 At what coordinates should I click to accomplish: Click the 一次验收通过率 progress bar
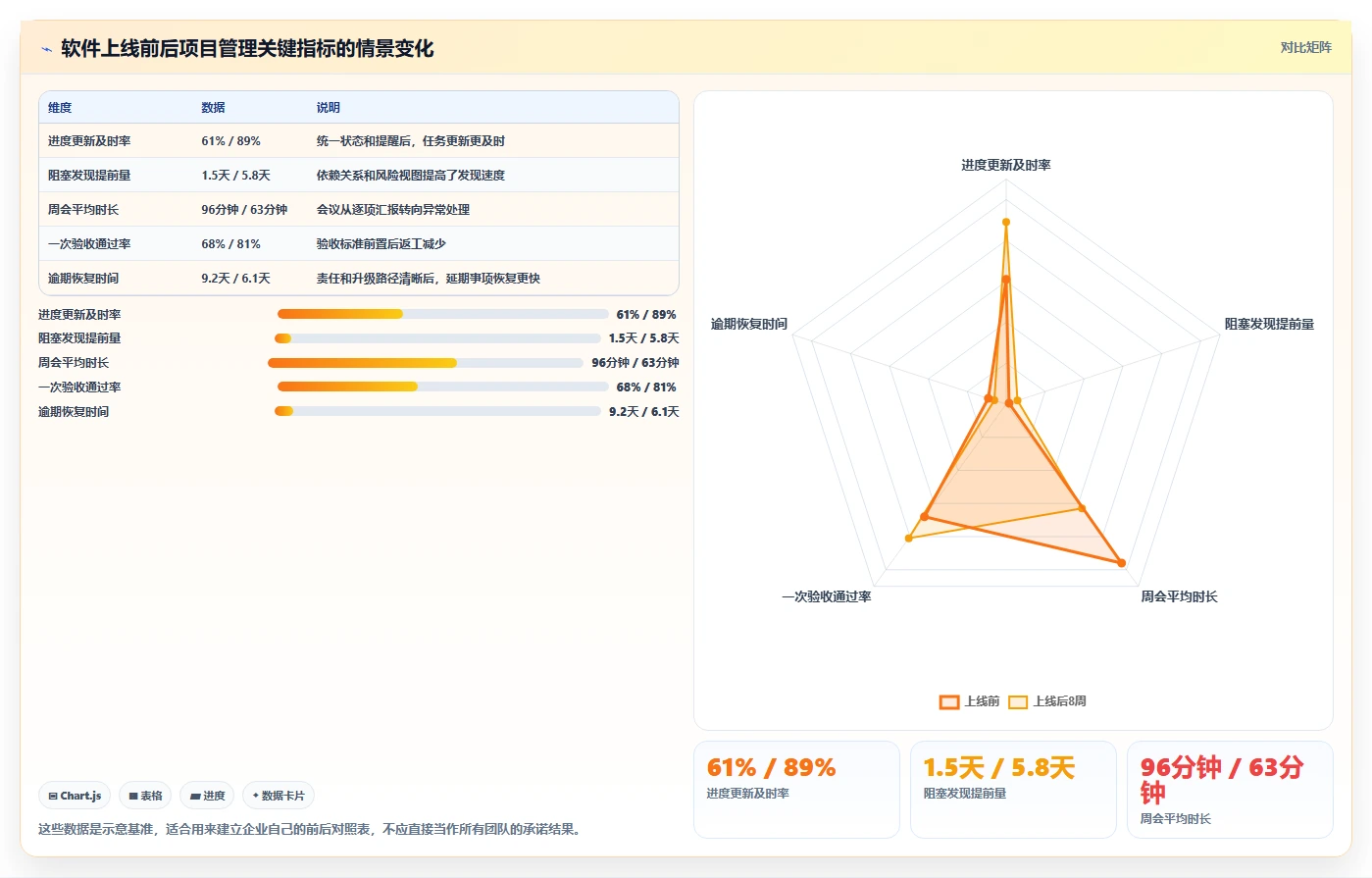point(442,387)
